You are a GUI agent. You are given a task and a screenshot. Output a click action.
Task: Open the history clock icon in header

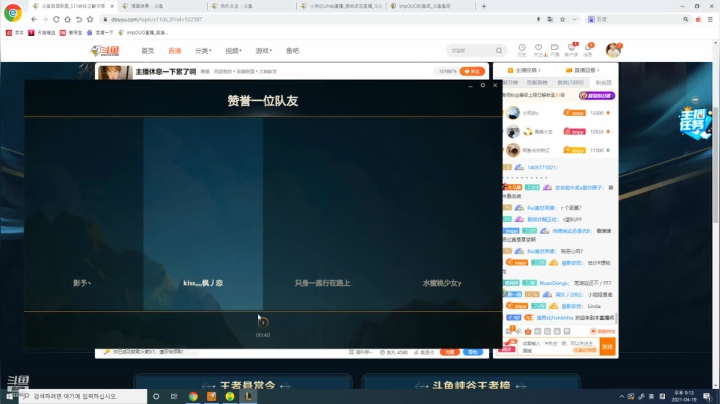pyautogui.click(x=522, y=50)
